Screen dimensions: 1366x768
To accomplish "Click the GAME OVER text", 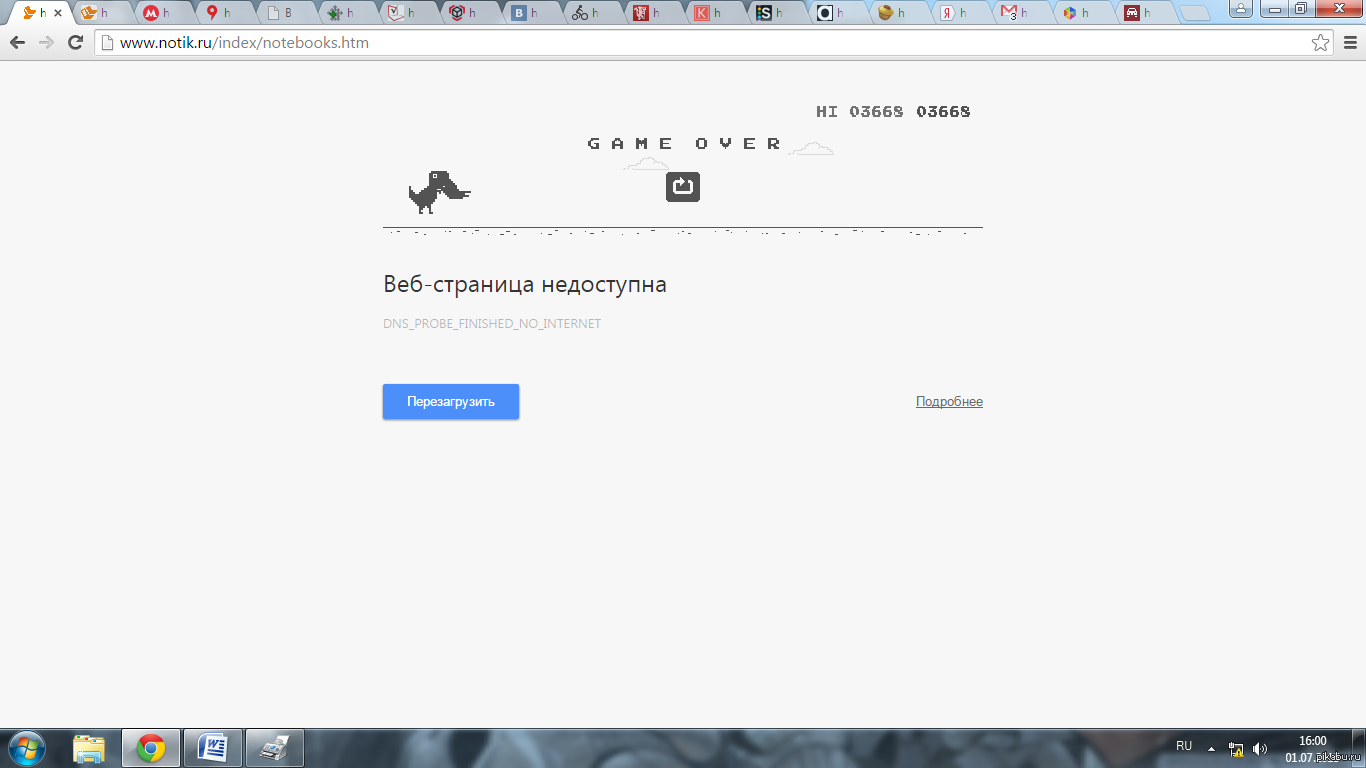I will click(685, 143).
